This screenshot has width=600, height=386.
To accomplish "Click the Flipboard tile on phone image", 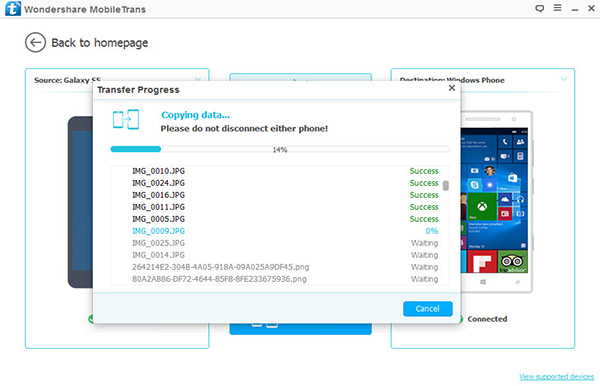I will click(x=482, y=262).
